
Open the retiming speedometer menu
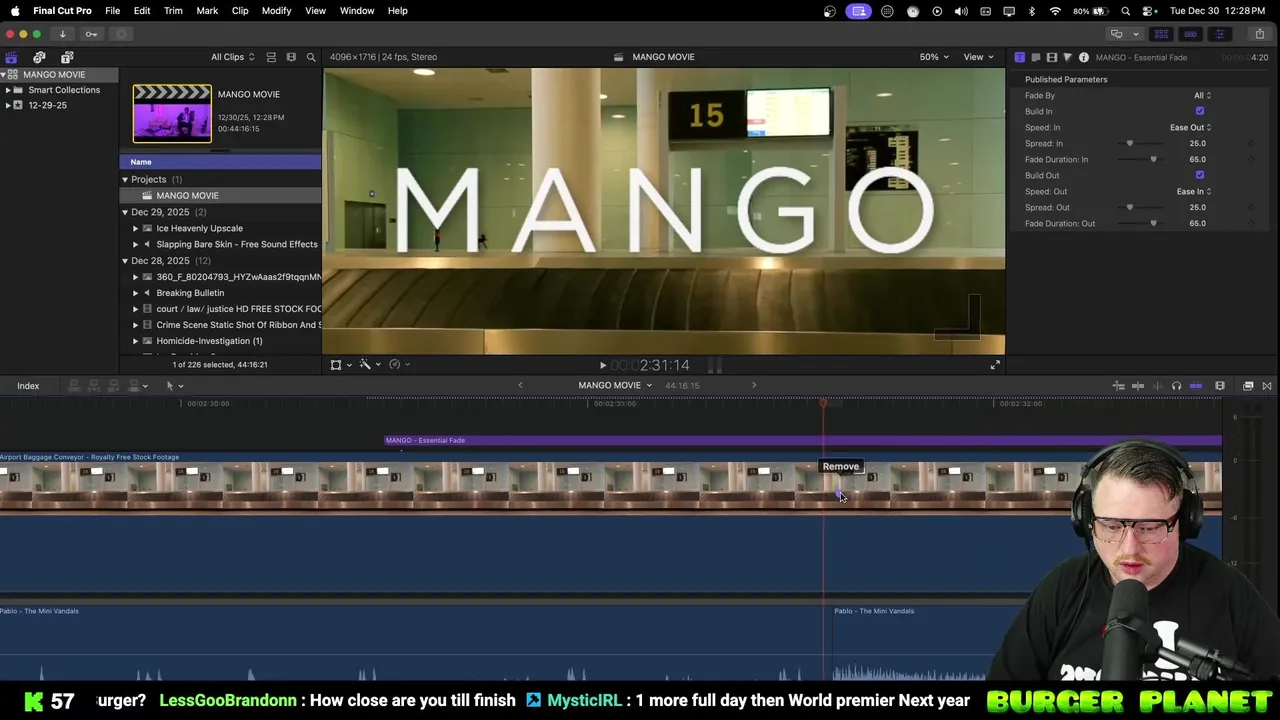pyautogui.click(x=395, y=365)
